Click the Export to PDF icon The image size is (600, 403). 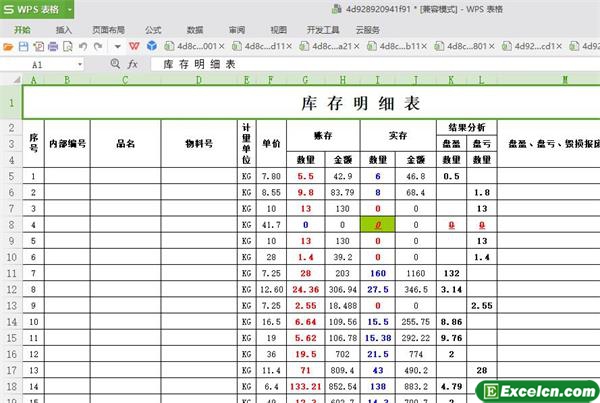38,47
